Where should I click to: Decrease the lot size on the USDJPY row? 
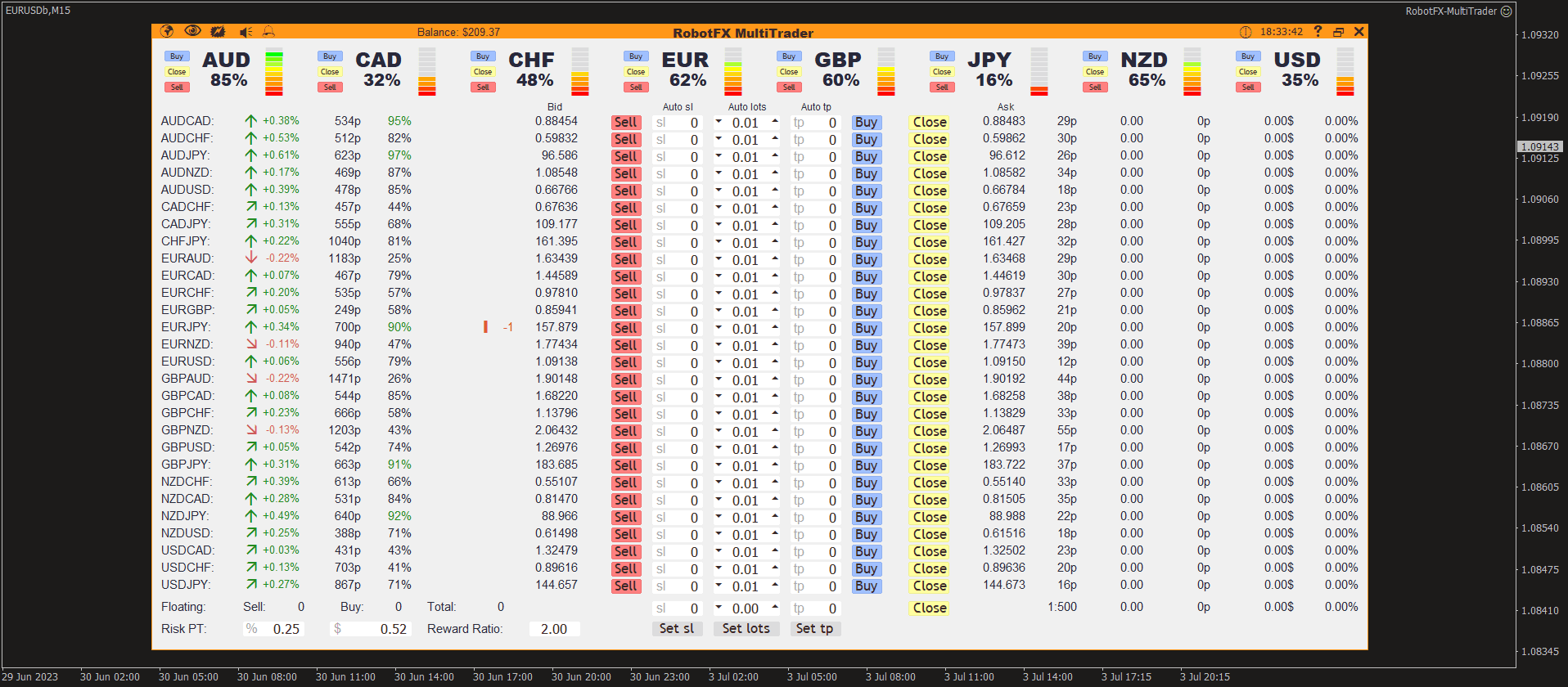[x=719, y=585]
